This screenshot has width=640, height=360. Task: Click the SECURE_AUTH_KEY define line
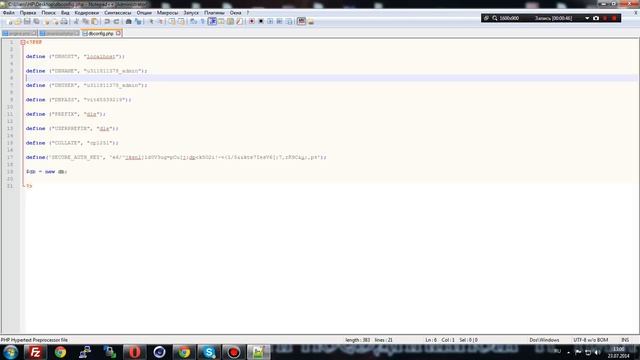click(176, 157)
